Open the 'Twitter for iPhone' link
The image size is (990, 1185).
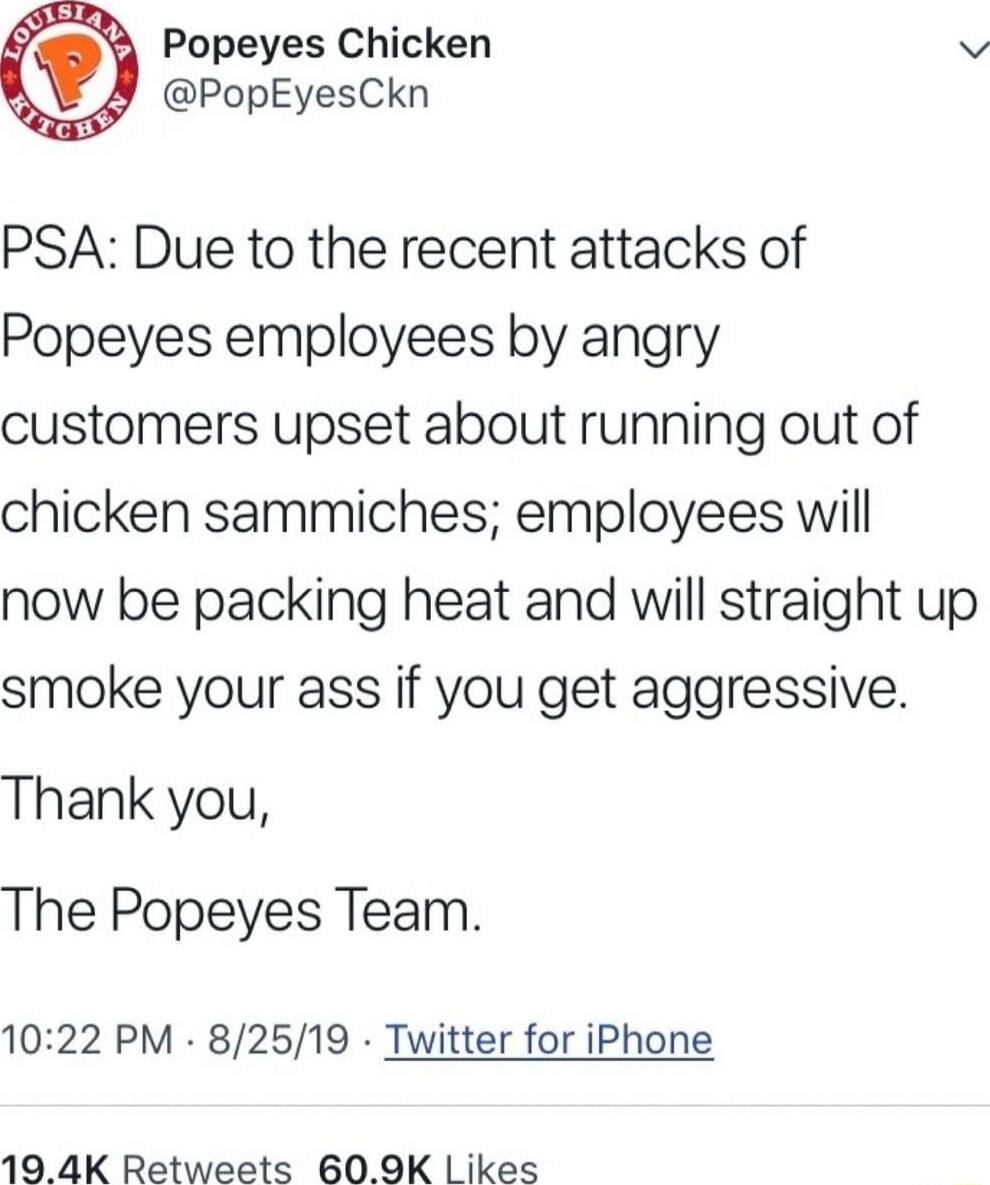point(550,1039)
